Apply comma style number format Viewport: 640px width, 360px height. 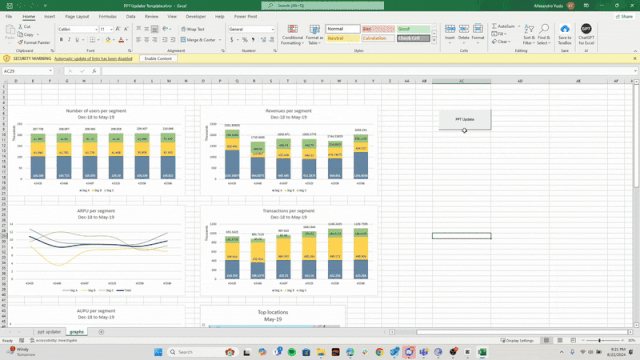click(x=253, y=40)
